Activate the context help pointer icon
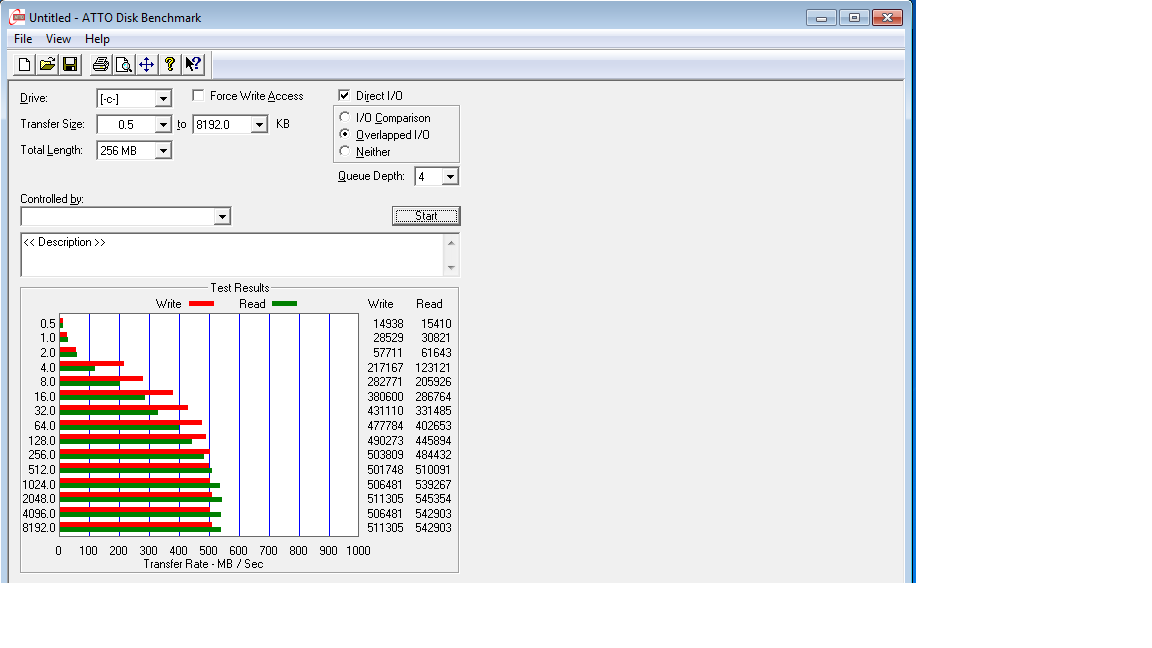This screenshot has width=1152, height=648. (192, 65)
